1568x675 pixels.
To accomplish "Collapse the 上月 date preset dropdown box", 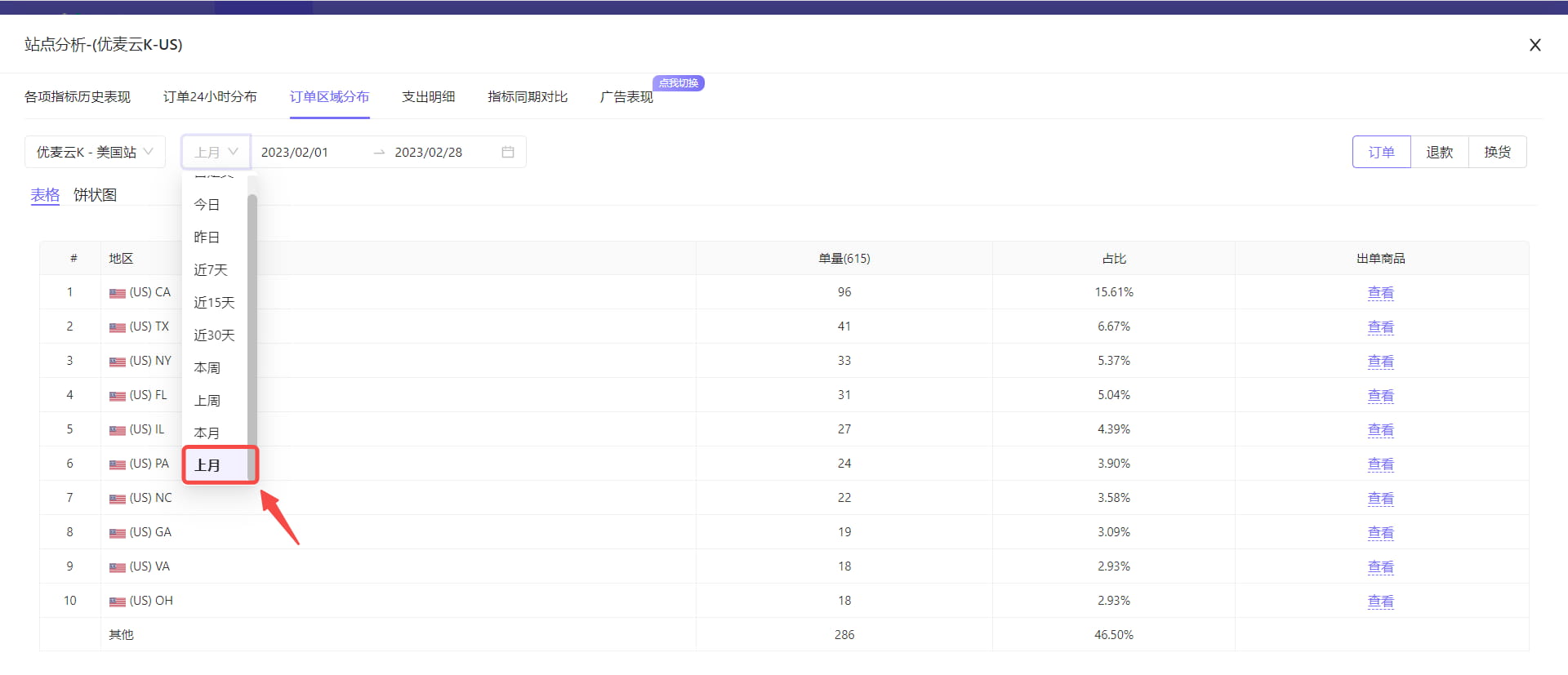I will pos(216,152).
